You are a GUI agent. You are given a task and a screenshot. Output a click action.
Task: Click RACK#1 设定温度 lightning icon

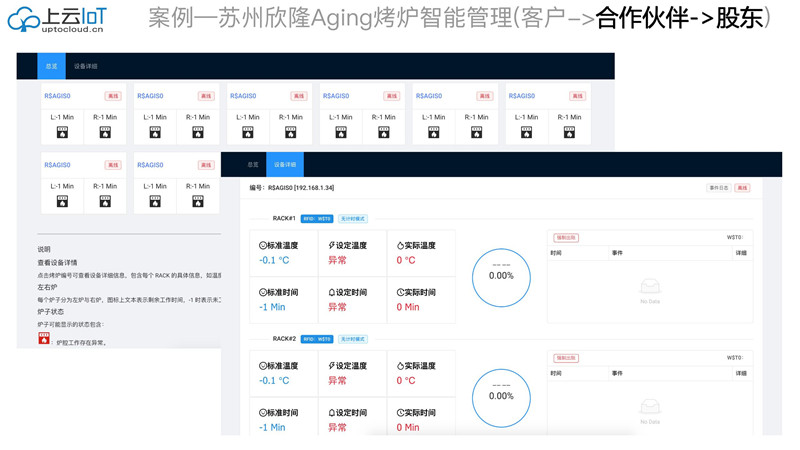click(x=332, y=245)
